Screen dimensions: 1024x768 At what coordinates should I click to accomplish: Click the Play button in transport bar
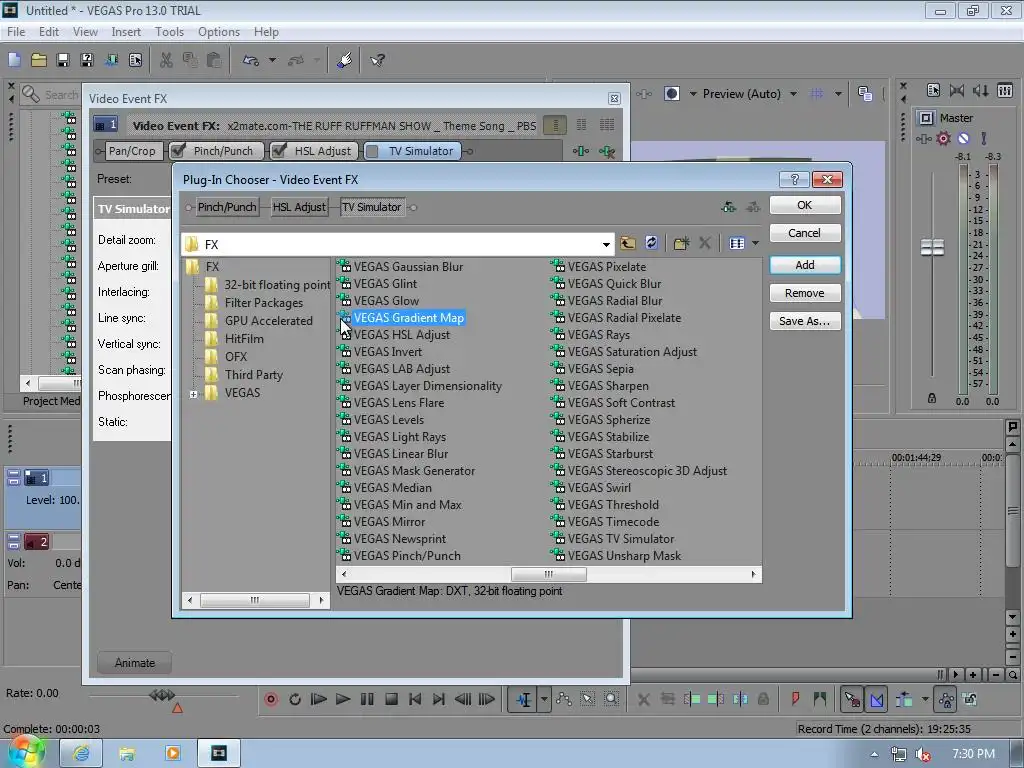tap(342, 699)
